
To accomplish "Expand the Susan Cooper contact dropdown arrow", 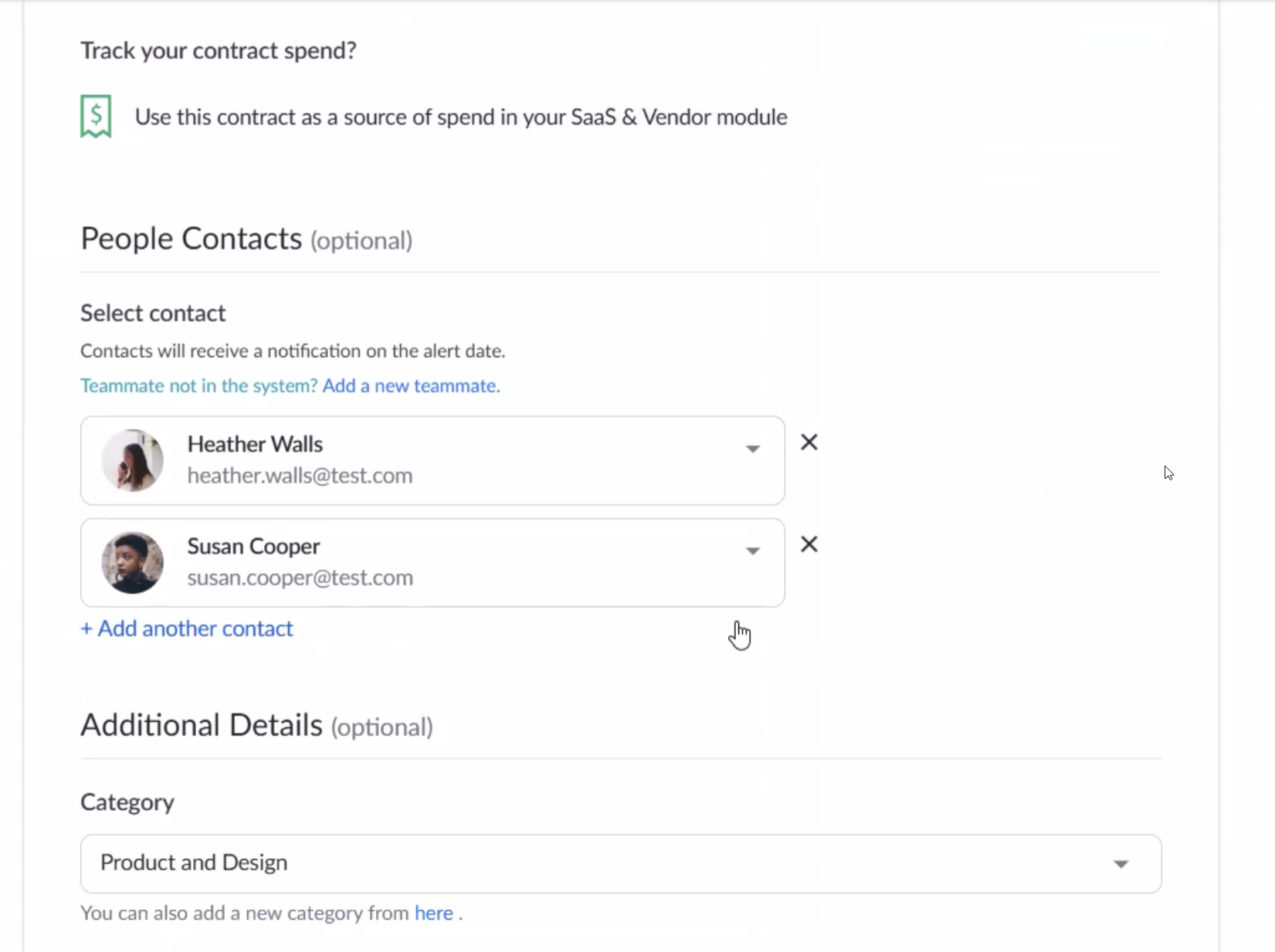I will 752,551.
